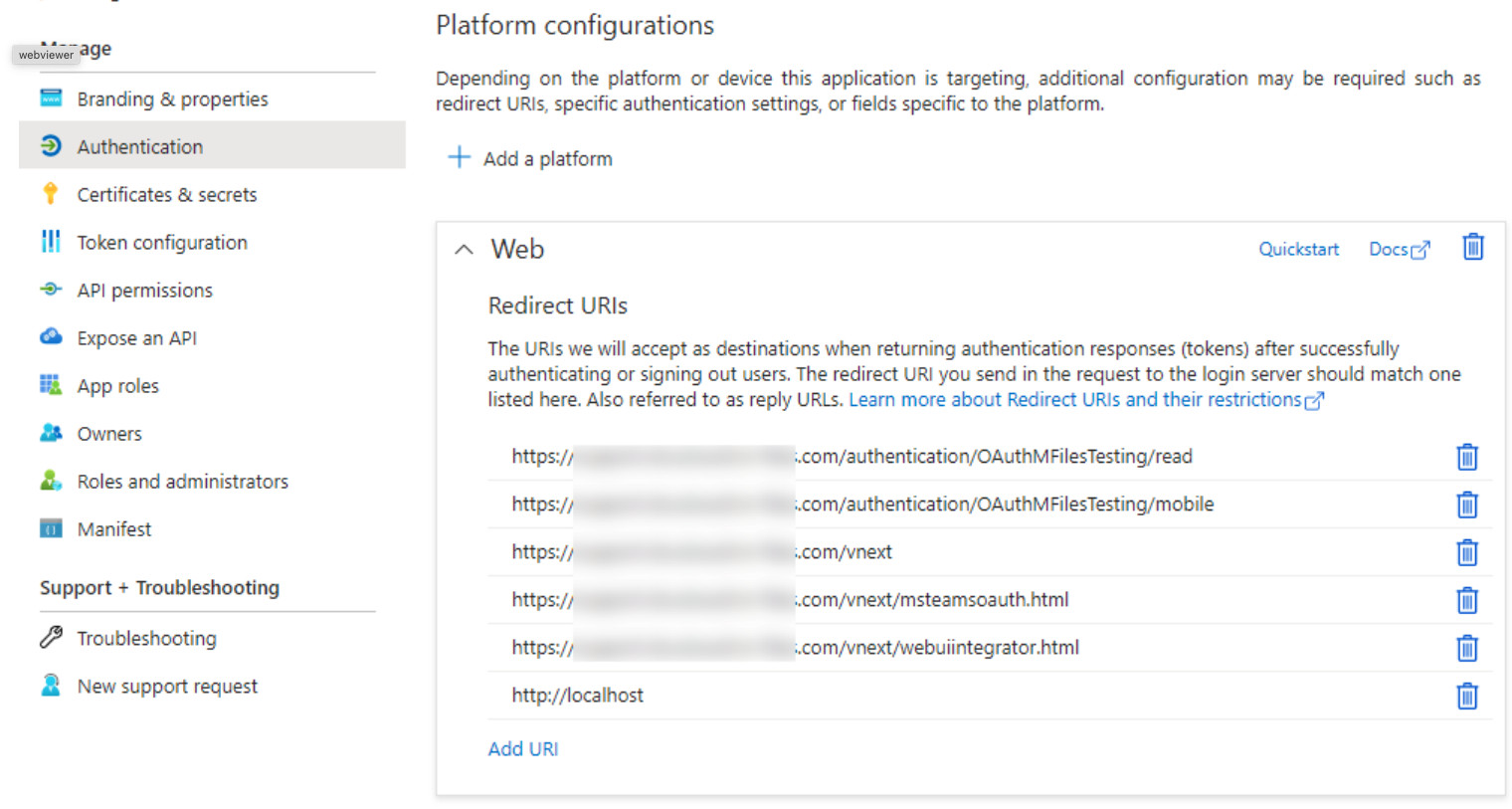
Task: Select Authentication in the Manage menu
Action: click(140, 146)
